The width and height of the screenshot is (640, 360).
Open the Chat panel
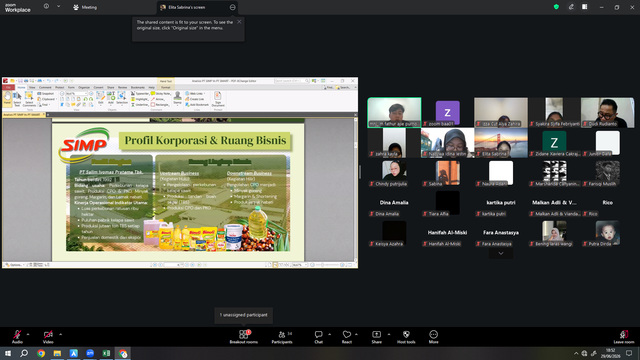click(318, 337)
